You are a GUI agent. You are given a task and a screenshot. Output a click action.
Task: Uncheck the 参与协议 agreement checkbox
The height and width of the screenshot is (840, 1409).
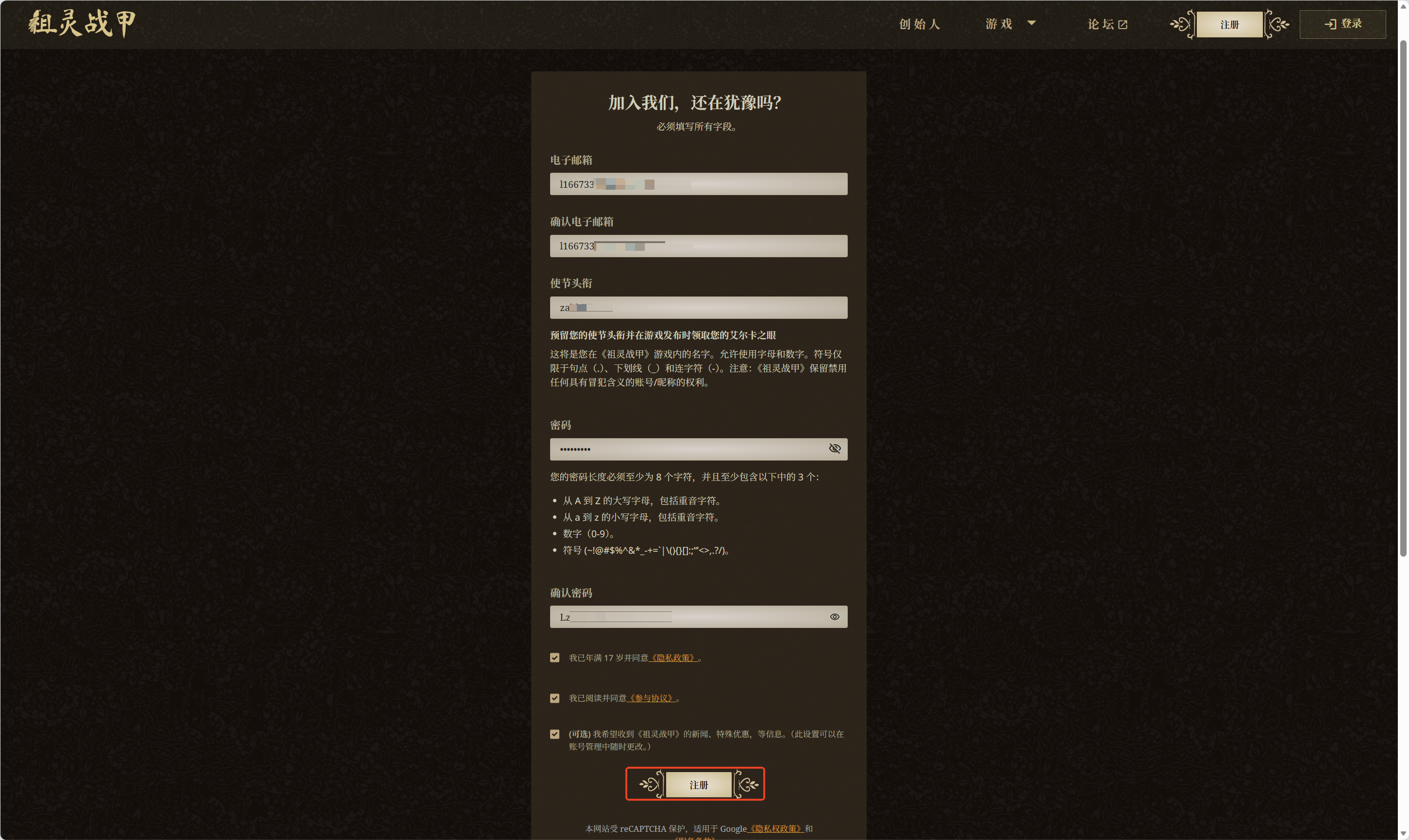click(554, 698)
